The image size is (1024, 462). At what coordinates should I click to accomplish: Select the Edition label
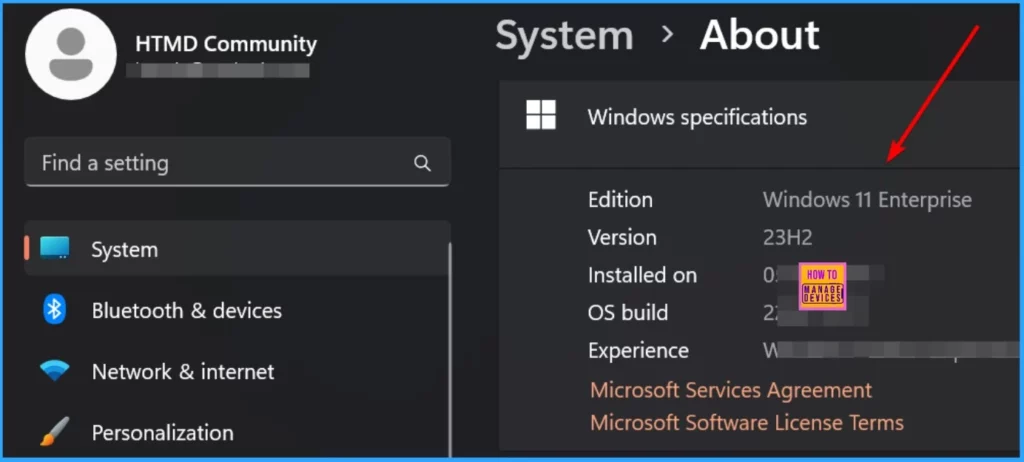[x=620, y=200]
